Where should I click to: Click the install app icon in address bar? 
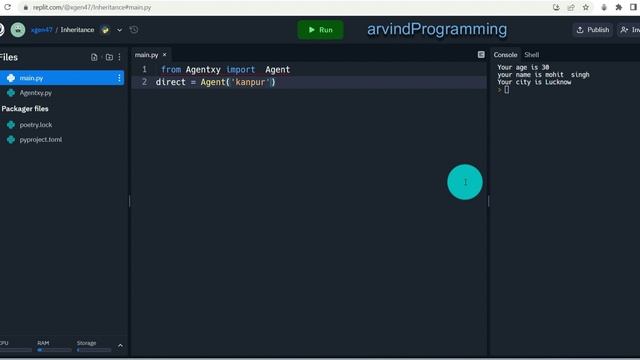(556, 7)
